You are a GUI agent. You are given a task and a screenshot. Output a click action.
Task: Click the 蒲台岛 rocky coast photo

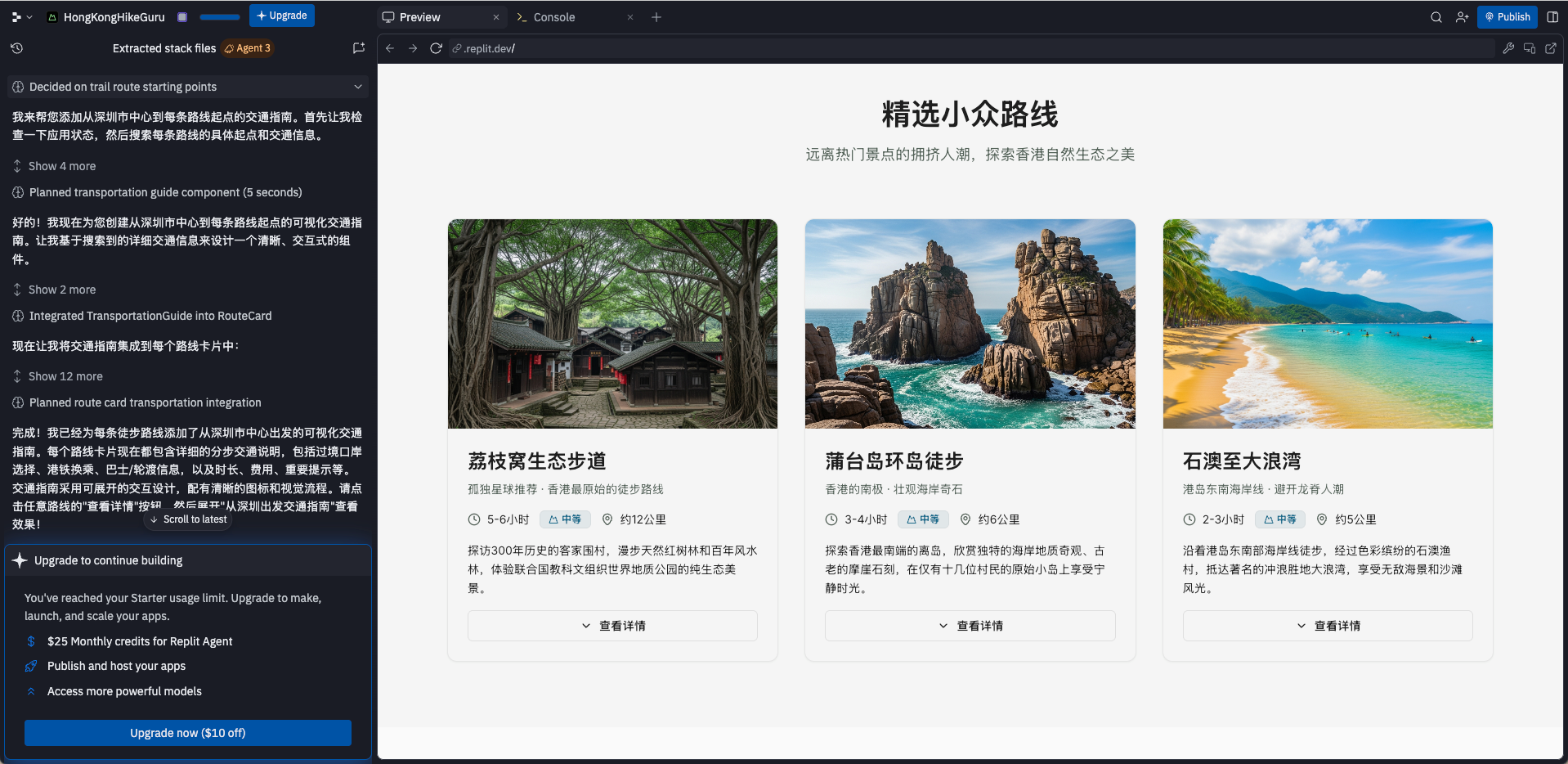[970, 324]
